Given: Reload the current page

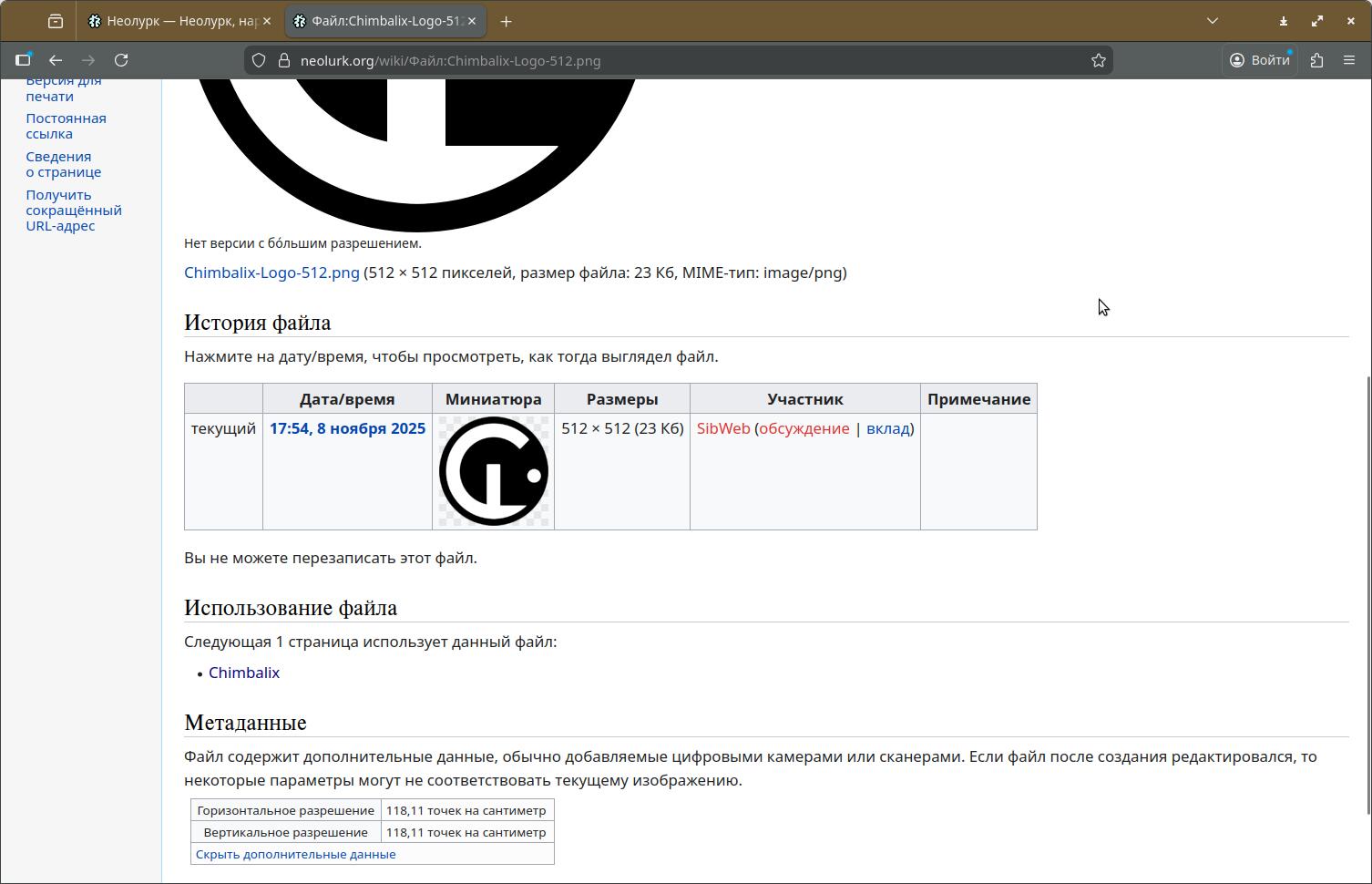Looking at the screenshot, I should [x=121, y=60].
